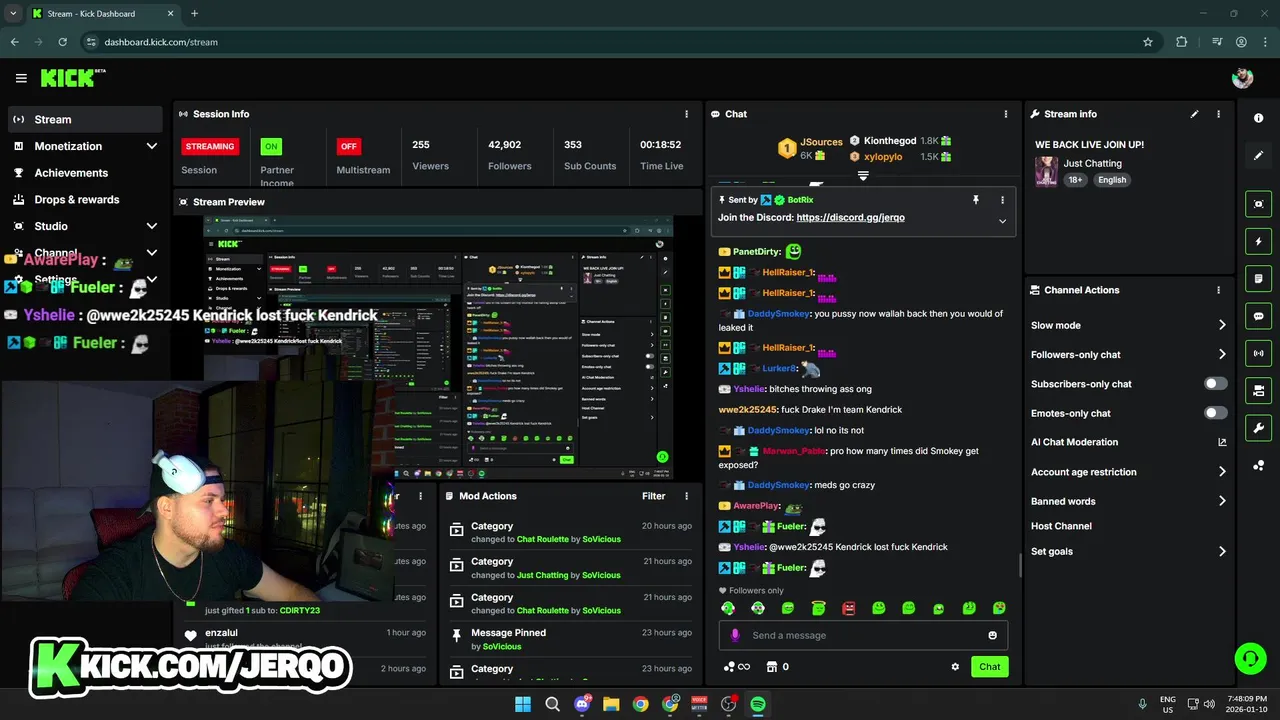Click Host Channel action

[x=1061, y=526]
